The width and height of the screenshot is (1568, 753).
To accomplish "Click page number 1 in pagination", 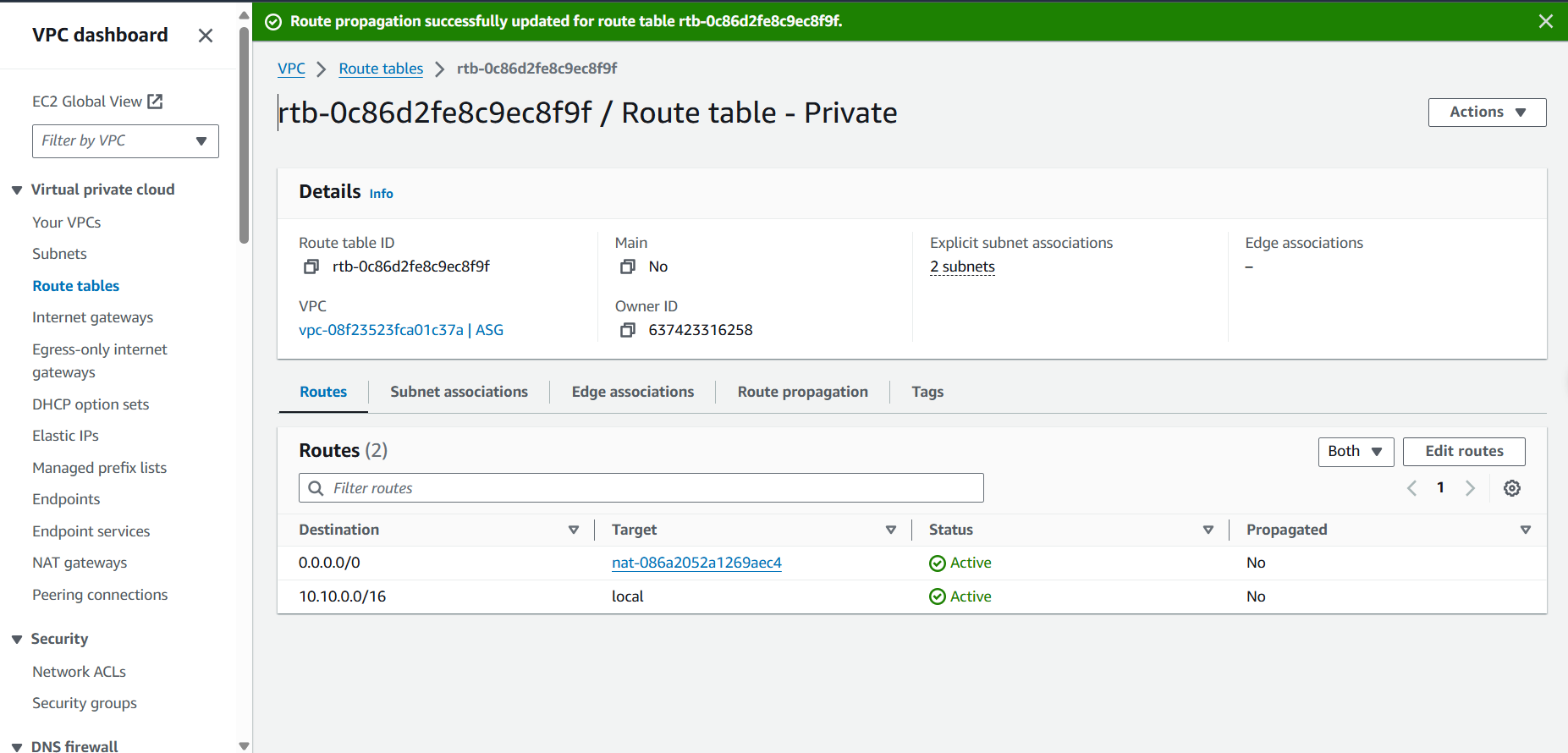I will (x=1440, y=487).
